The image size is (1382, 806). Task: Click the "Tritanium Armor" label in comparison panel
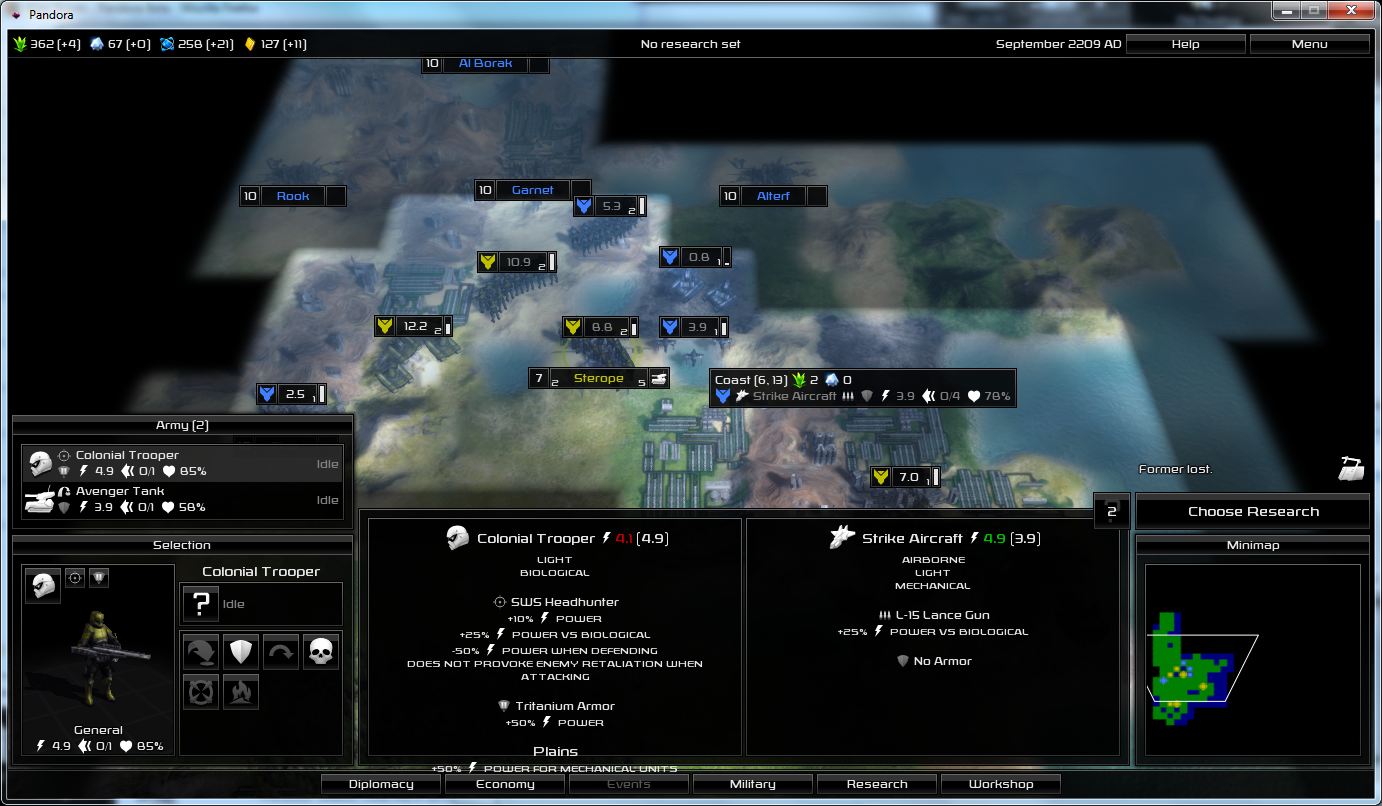pyautogui.click(x=567, y=706)
